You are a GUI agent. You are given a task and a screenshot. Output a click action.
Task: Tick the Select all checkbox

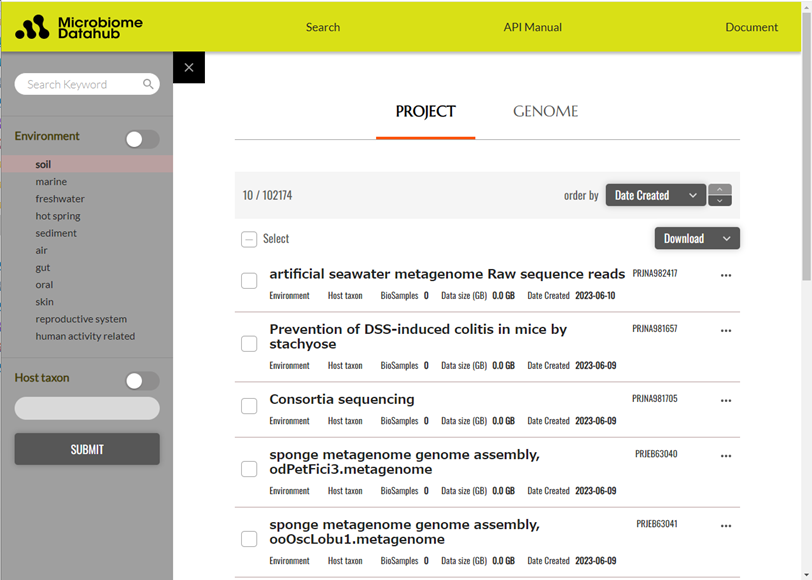[249, 239]
